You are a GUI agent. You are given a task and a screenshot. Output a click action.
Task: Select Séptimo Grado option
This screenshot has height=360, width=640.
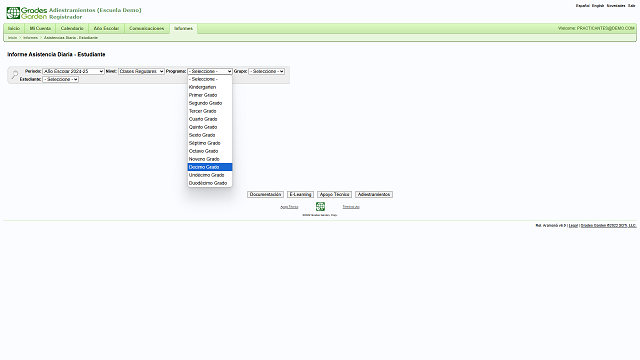[x=210, y=143]
